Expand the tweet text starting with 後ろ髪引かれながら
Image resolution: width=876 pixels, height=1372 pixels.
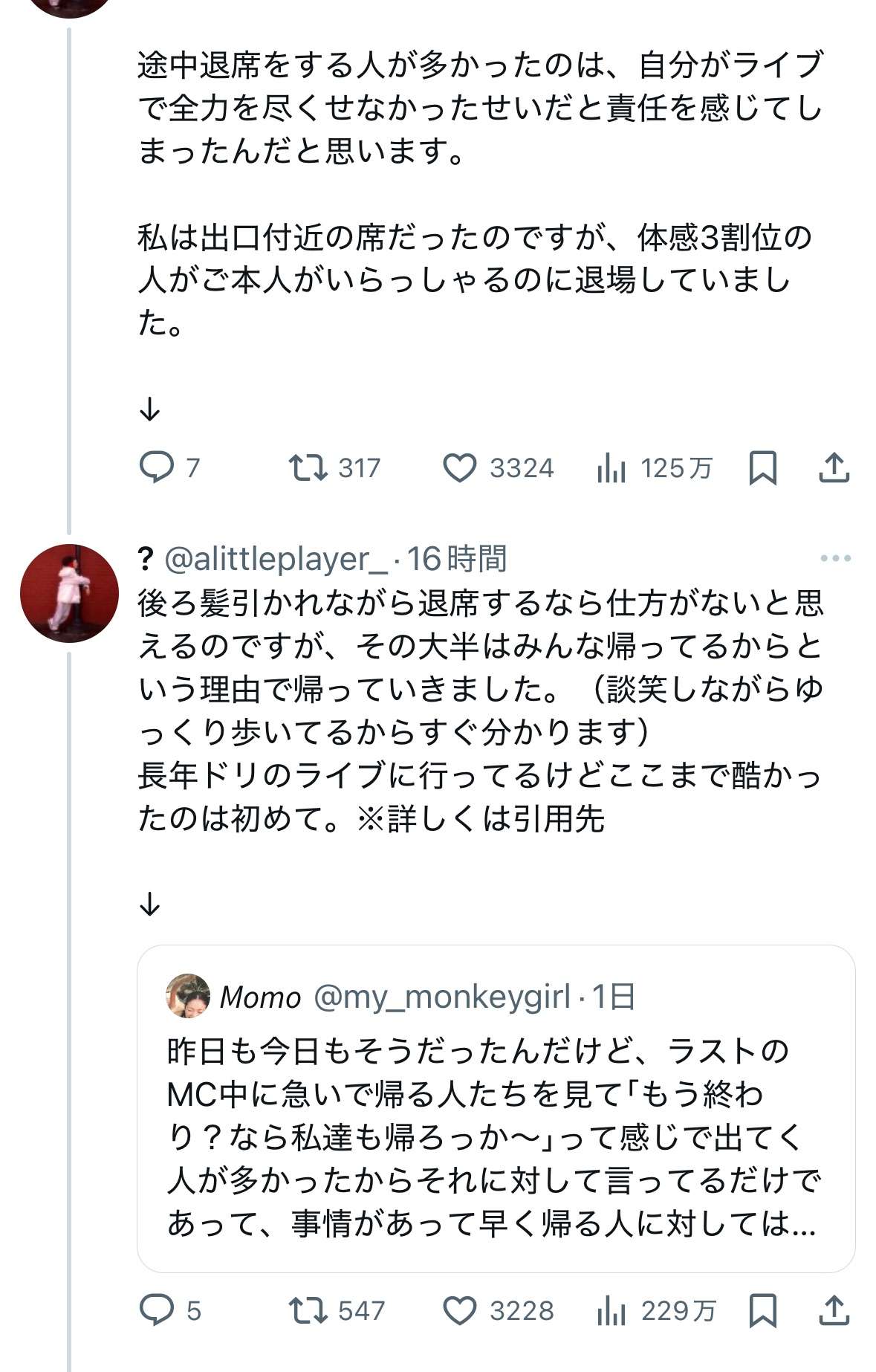(481, 711)
